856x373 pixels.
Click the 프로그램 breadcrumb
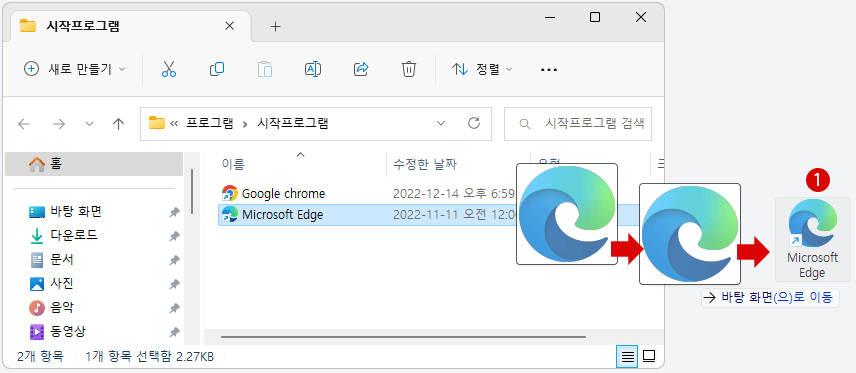coord(210,123)
